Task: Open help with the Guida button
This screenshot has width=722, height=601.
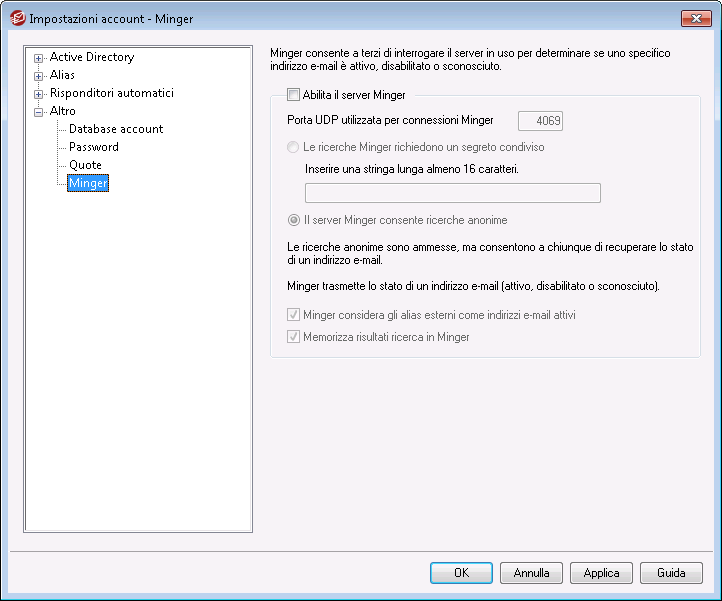Action: coord(671,573)
